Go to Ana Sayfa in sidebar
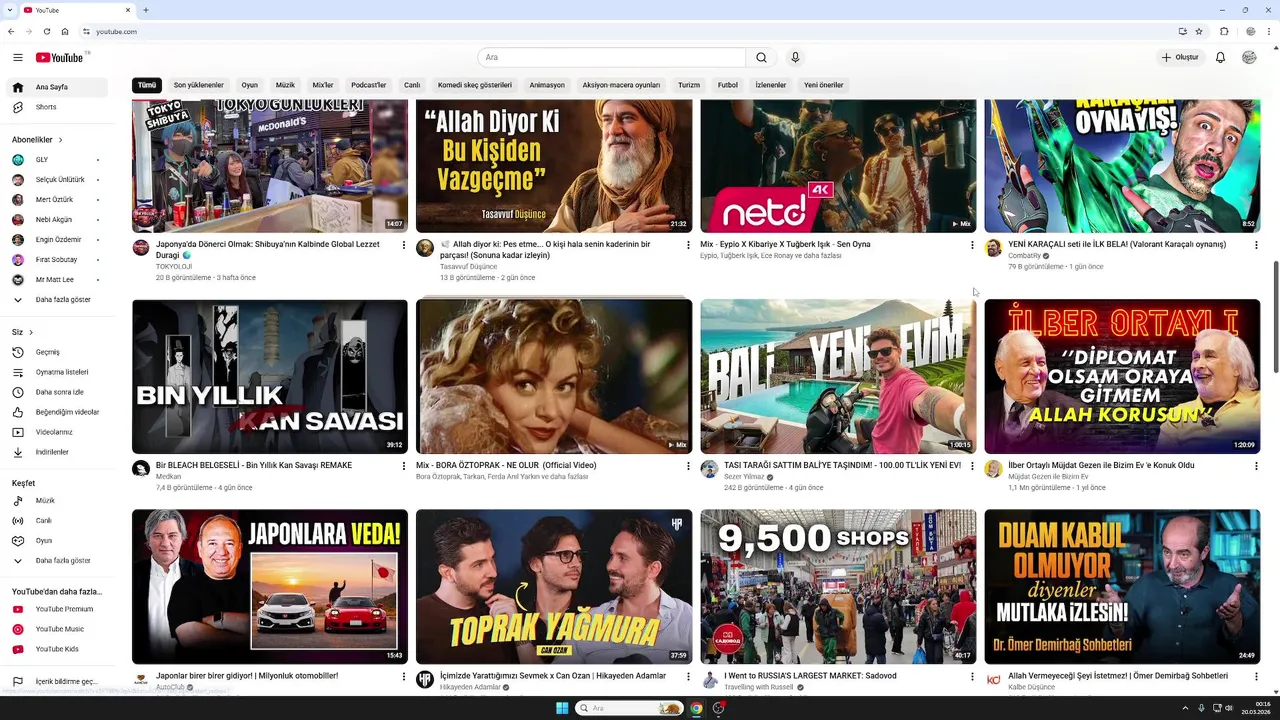This screenshot has width=1280, height=720. point(57,87)
